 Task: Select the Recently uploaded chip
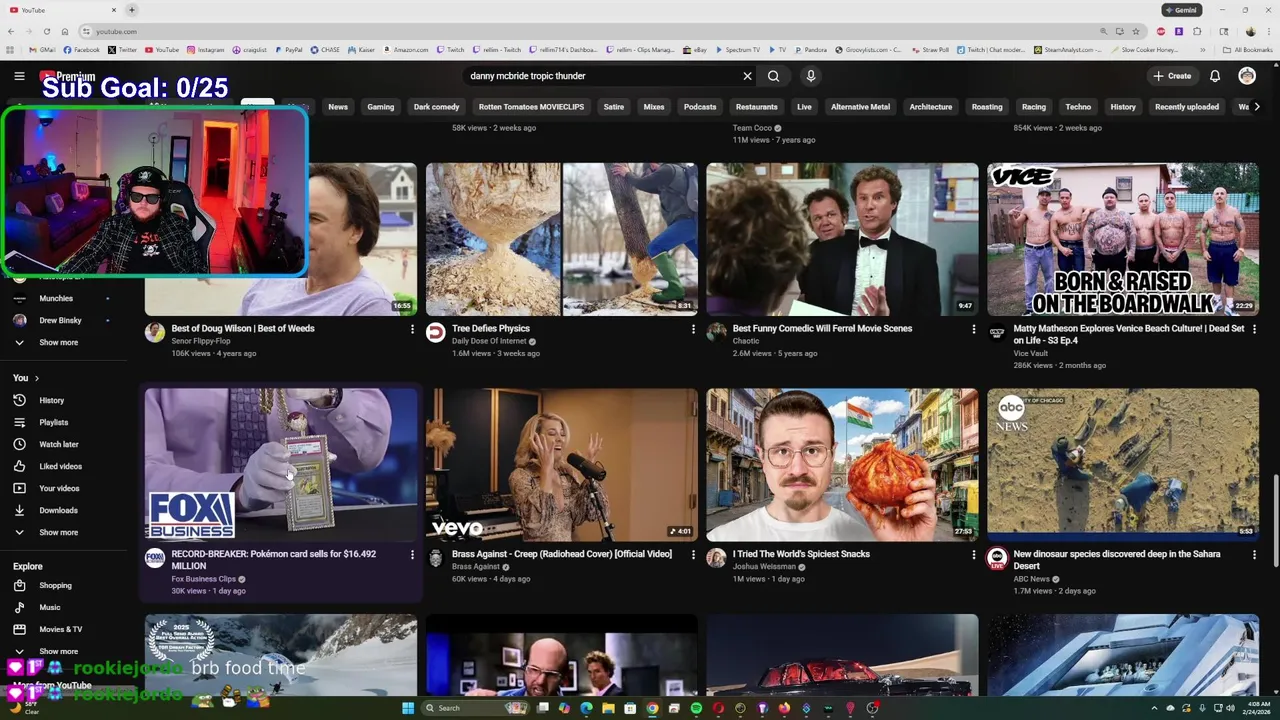point(1187,107)
